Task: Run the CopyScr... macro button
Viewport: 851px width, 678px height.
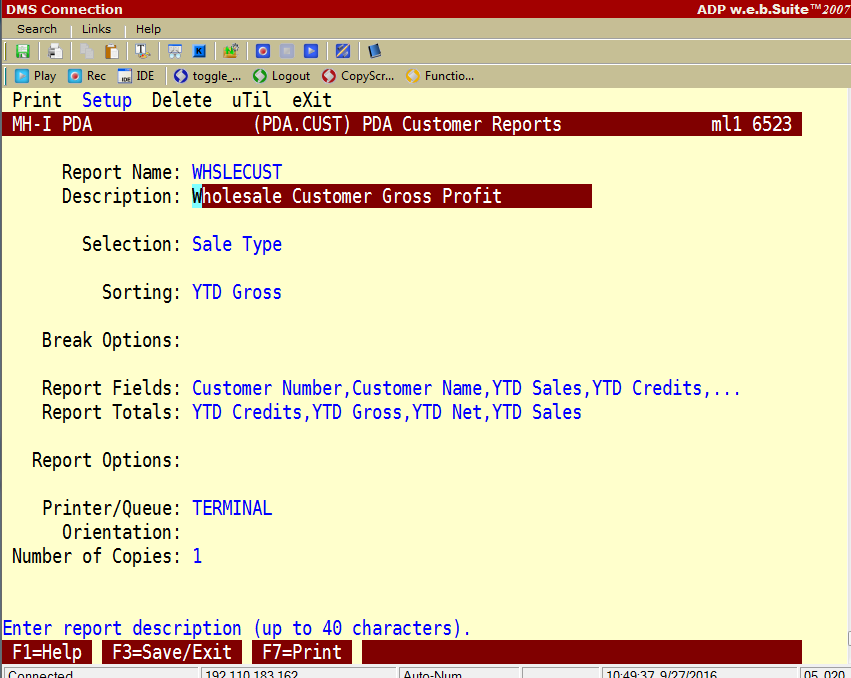Action: pyautogui.click(x=358, y=76)
